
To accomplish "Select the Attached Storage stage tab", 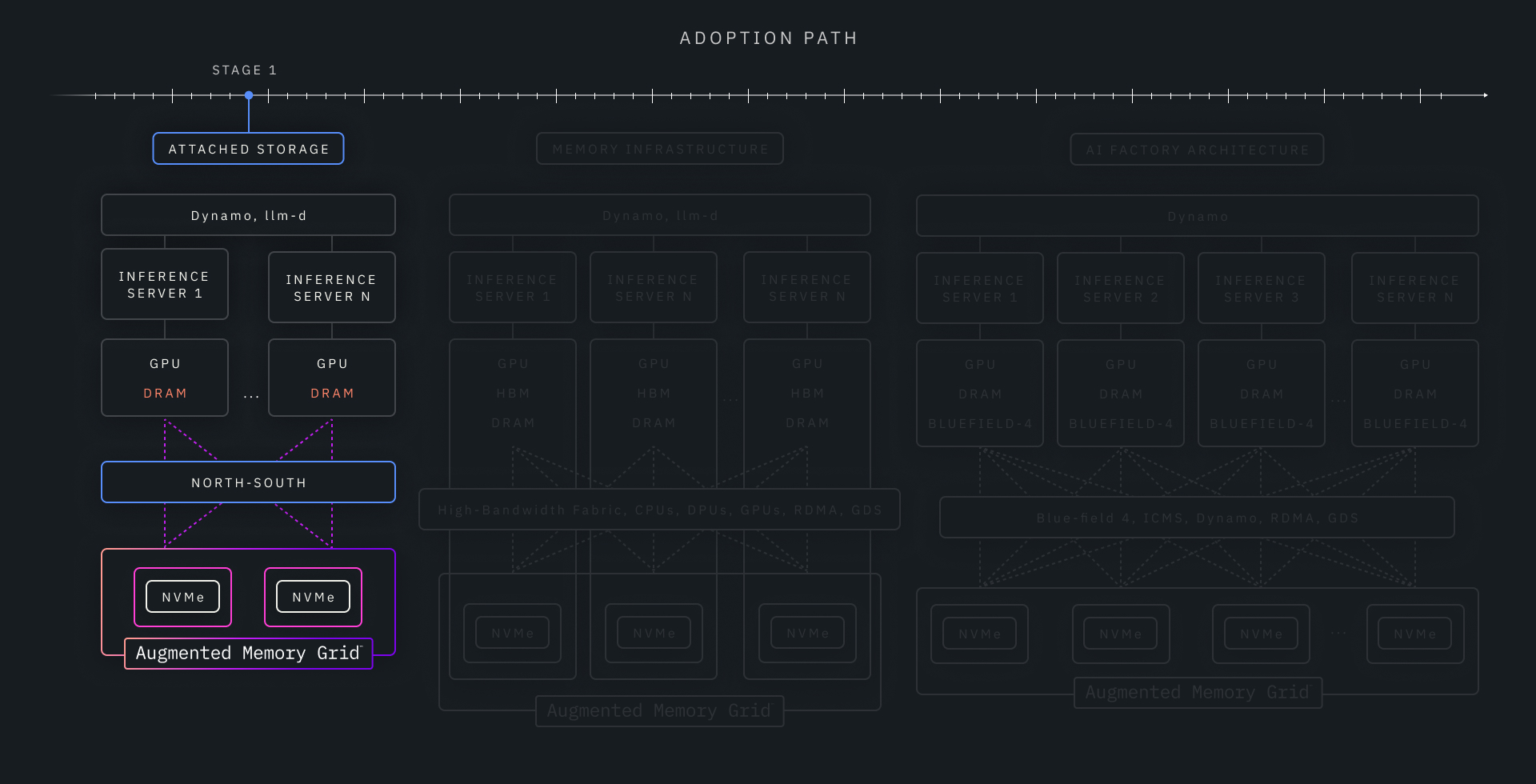I will coord(248,149).
